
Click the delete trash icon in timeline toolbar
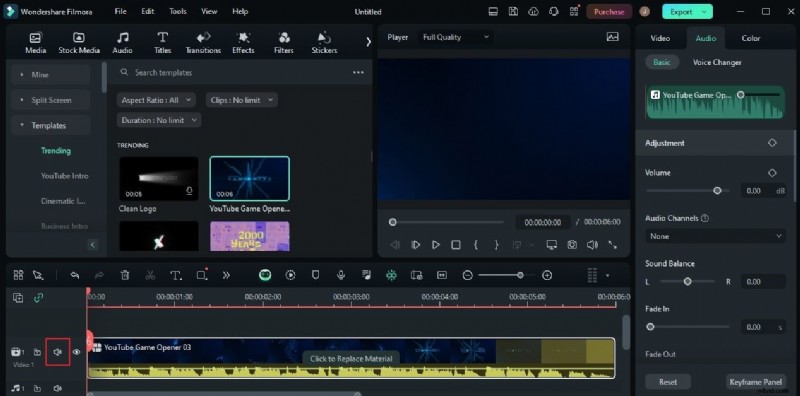pyautogui.click(x=124, y=276)
